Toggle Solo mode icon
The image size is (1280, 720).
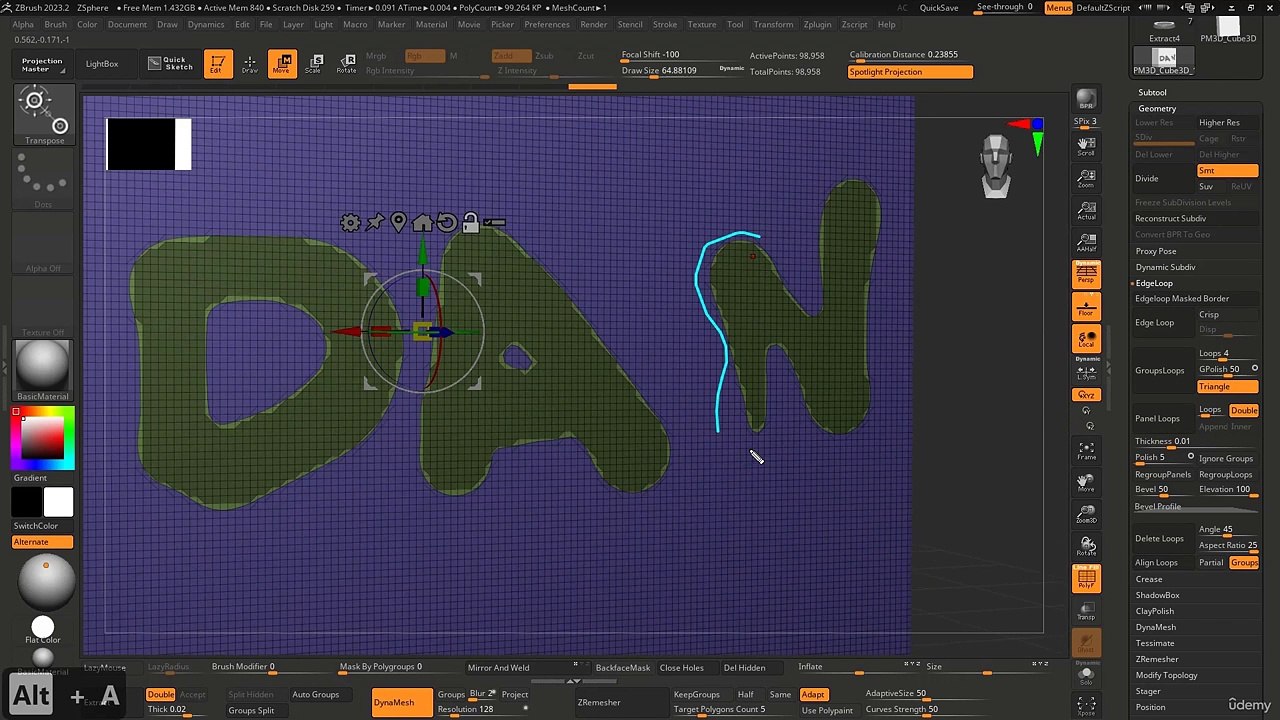(1086, 676)
